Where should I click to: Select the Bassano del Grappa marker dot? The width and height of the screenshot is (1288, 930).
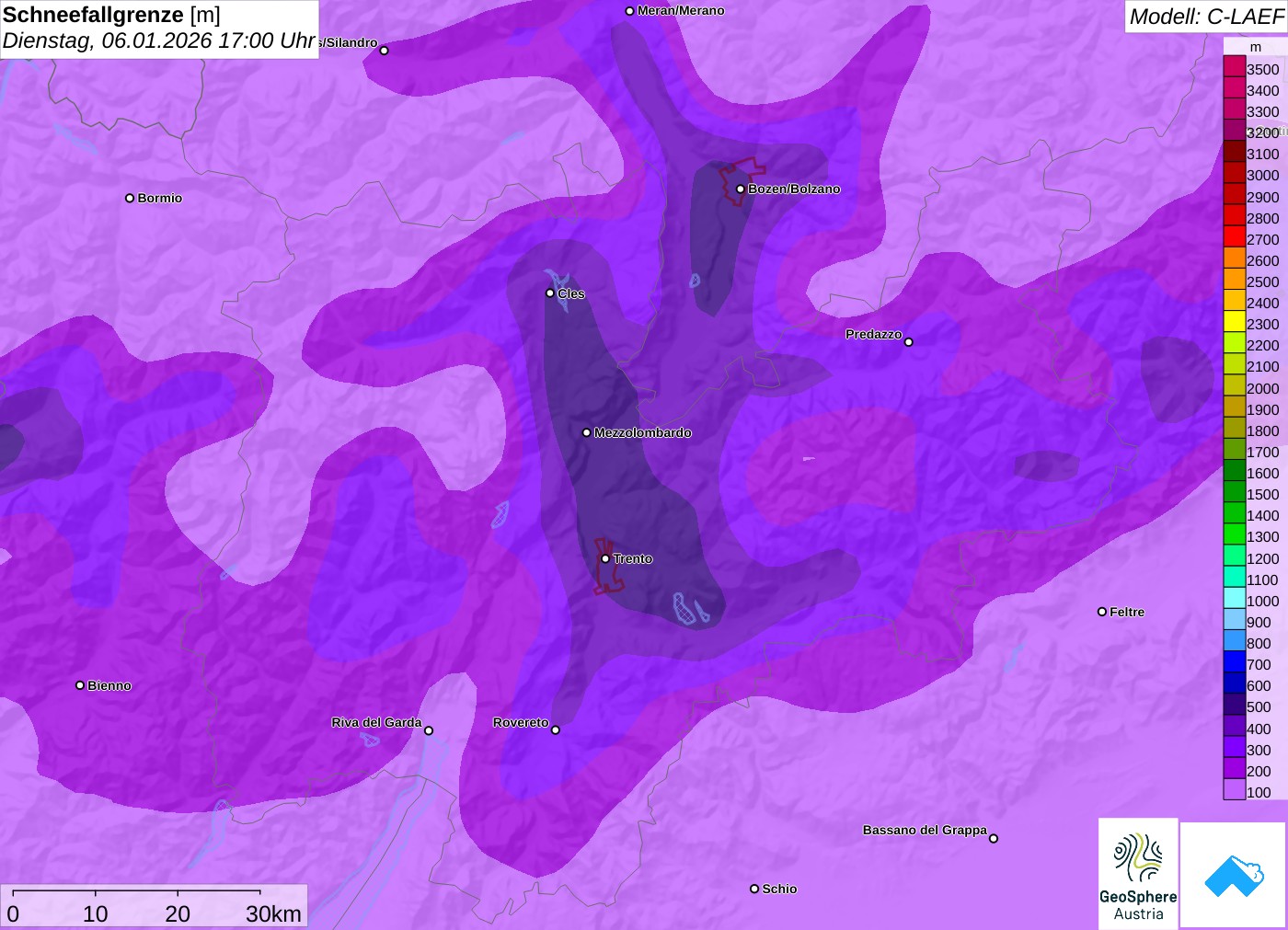click(994, 838)
